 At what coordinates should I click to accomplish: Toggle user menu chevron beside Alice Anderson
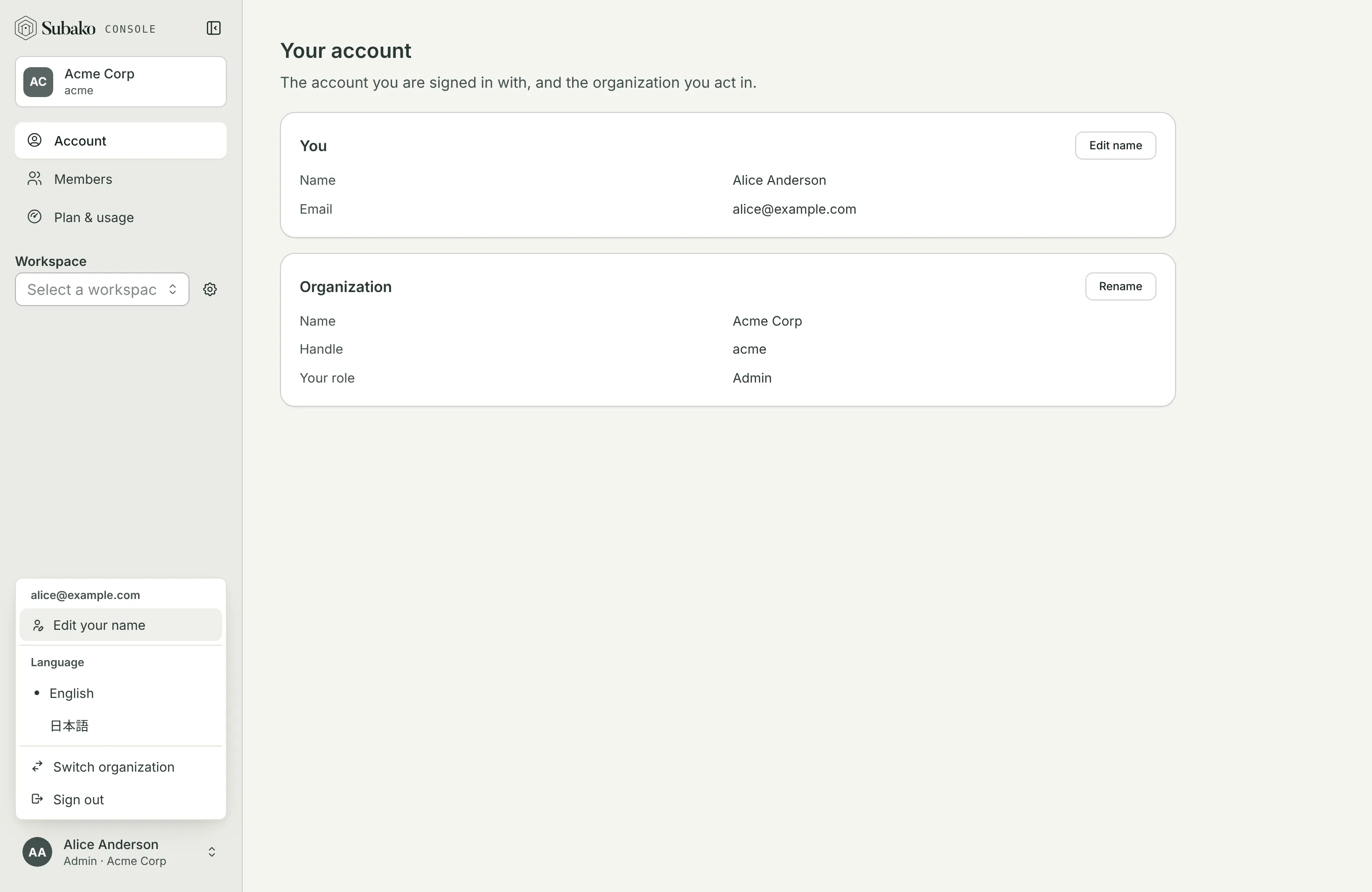tap(211, 852)
